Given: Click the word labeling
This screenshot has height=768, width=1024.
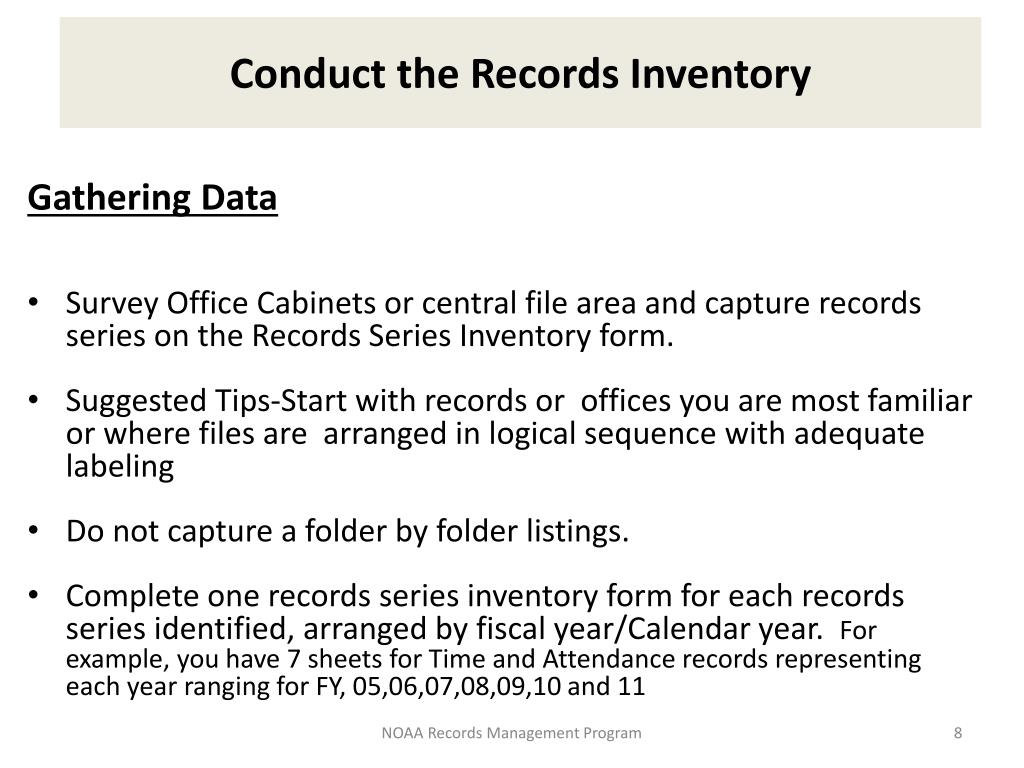Looking at the screenshot, I should 120,466.
